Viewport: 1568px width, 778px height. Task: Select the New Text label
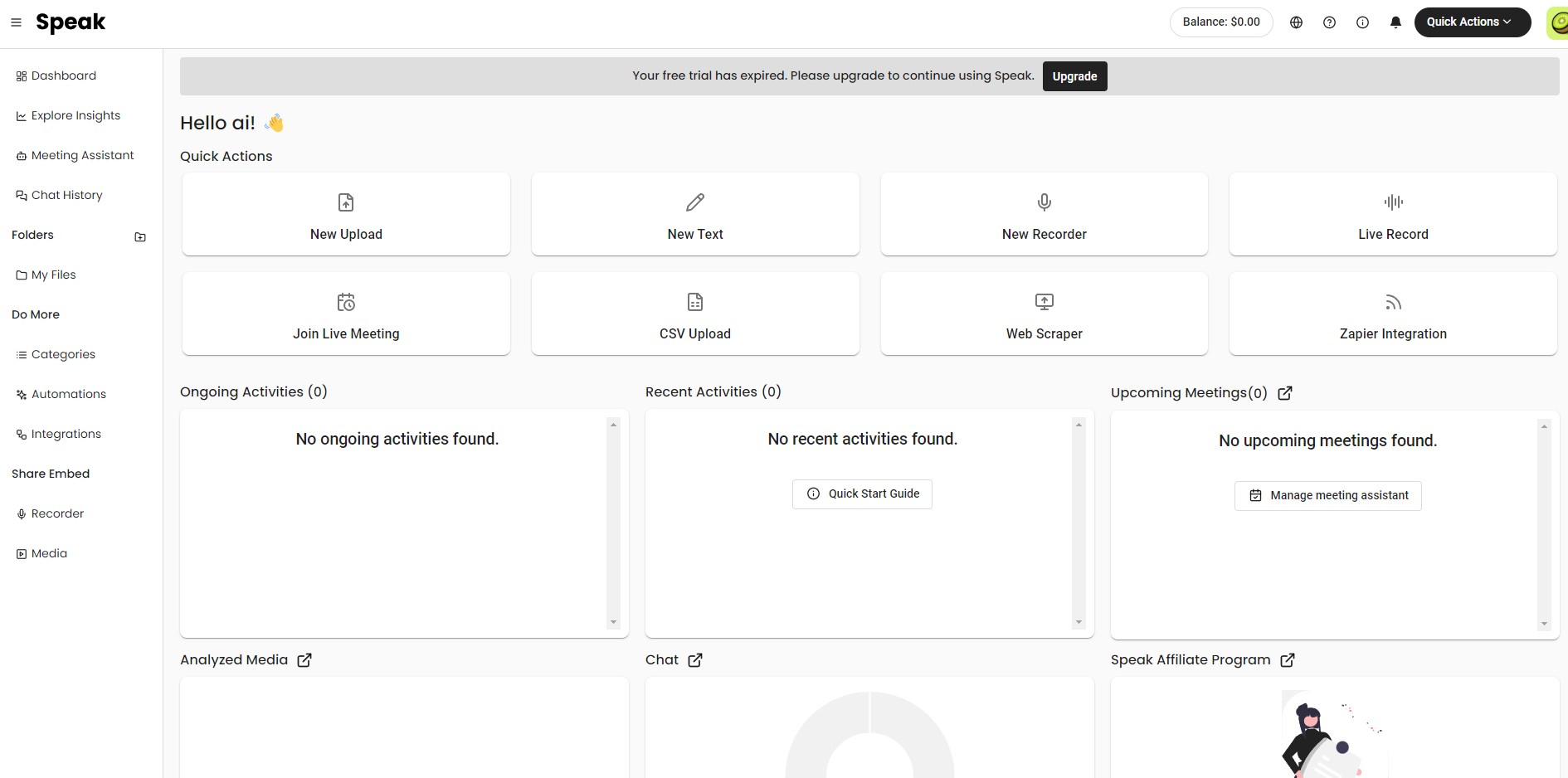tap(695, 235)
